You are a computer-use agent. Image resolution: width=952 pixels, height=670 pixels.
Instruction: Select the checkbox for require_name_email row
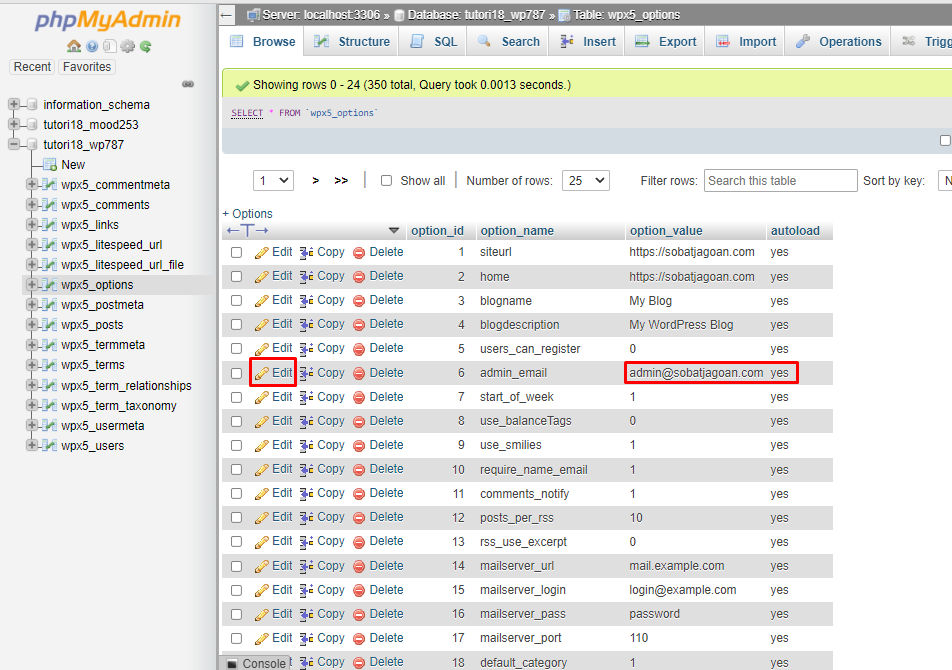coord(237,470)
